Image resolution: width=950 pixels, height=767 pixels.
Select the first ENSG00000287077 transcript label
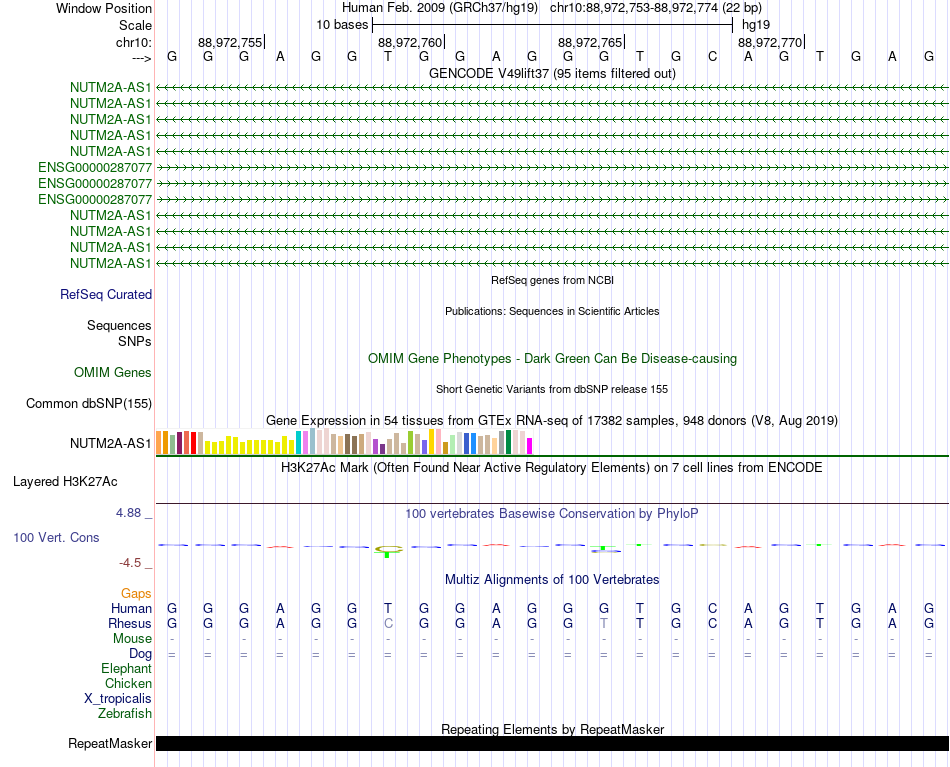(95, 167)
